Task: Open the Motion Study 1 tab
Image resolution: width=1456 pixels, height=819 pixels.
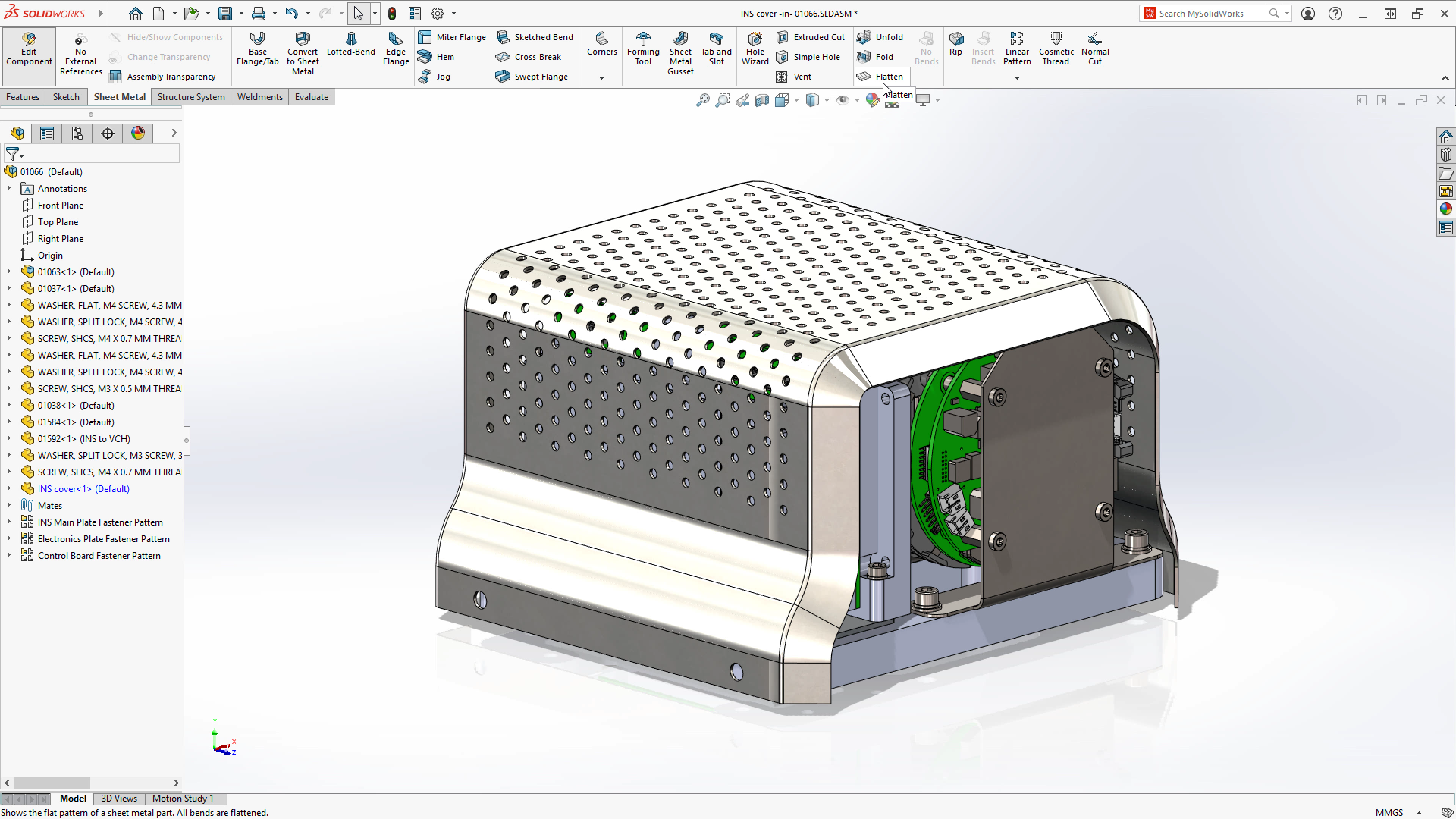Action: coord(182,799)
